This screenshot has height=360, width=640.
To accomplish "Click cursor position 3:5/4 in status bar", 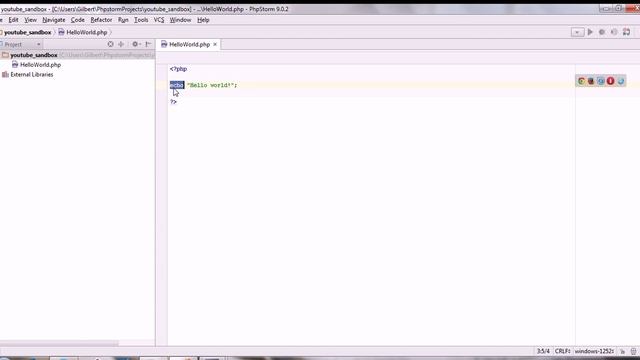I will [x=543, y=351].
